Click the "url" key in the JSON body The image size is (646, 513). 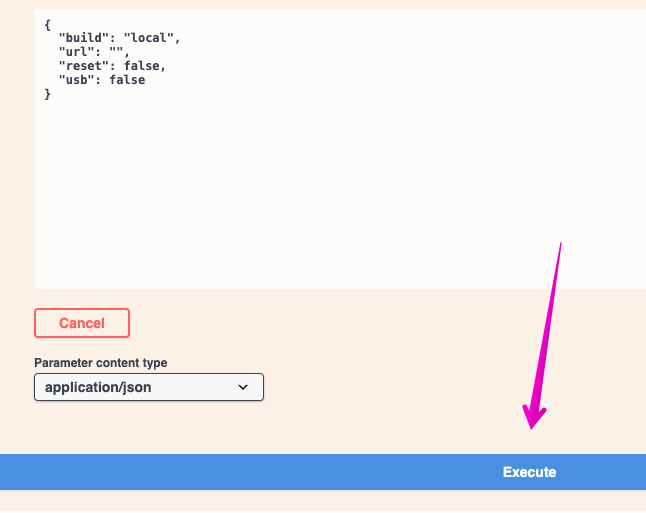77,52
